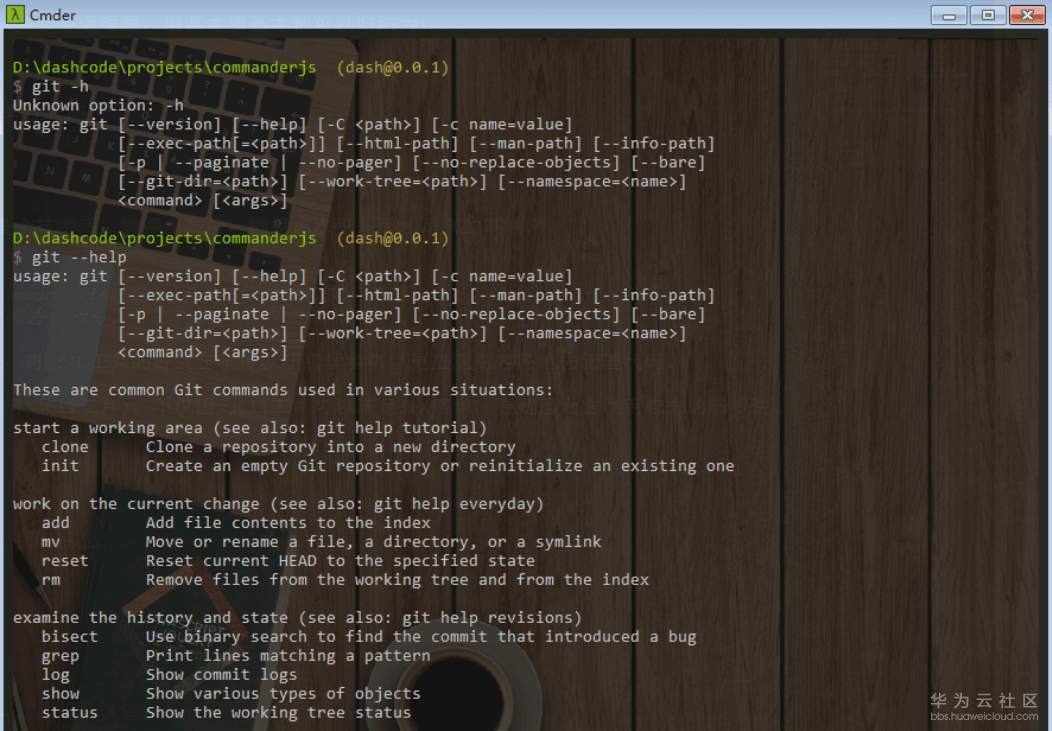Click the 'status' command row

pos(226,713)
